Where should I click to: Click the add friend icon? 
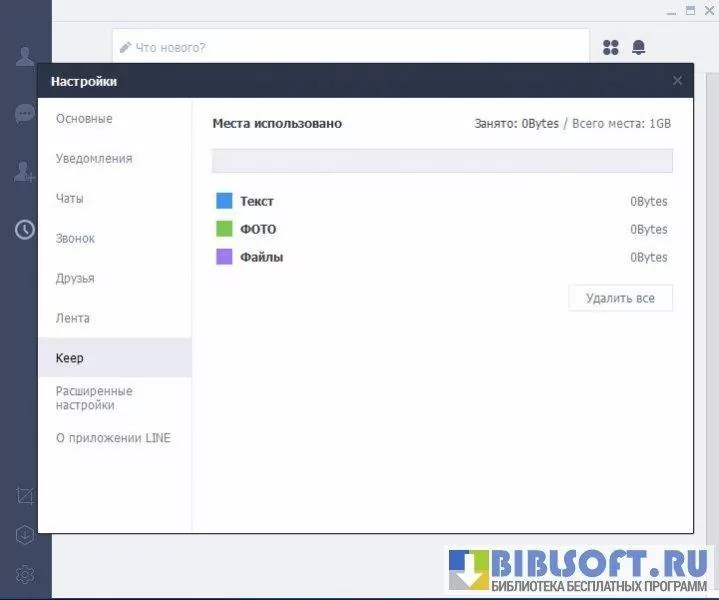(x=25, y=172)
